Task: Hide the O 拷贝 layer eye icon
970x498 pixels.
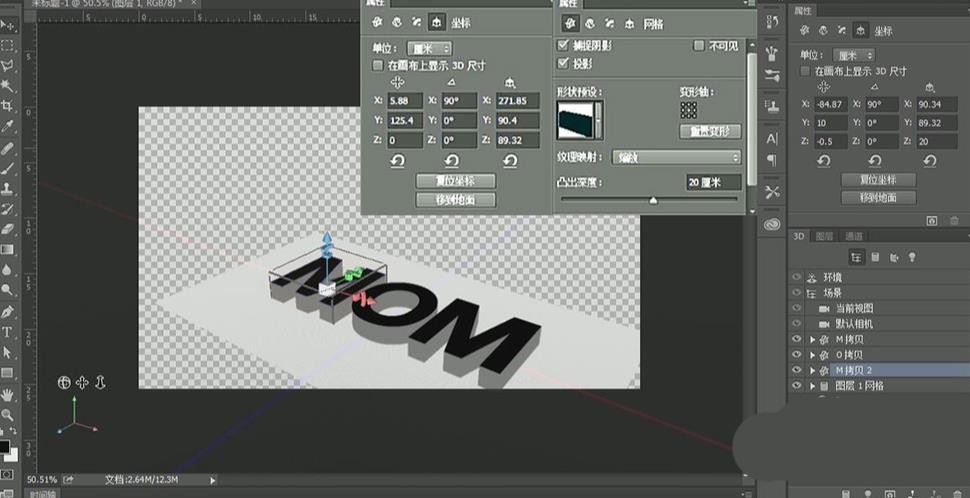Action: pos(797,354)
